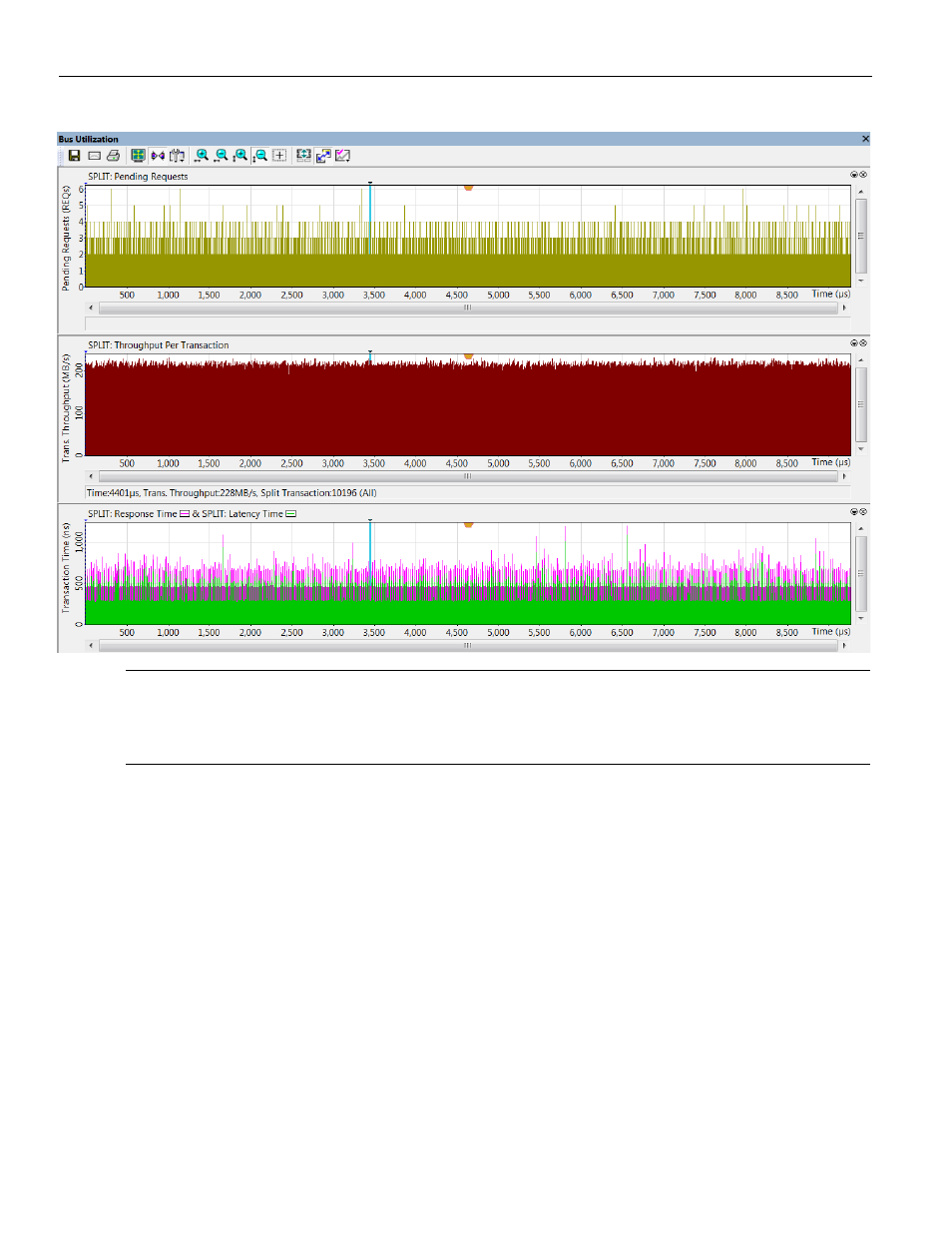Click Pending Requests horizontal scrollbar thumb

pyautogui.click(x=467, y=308)
